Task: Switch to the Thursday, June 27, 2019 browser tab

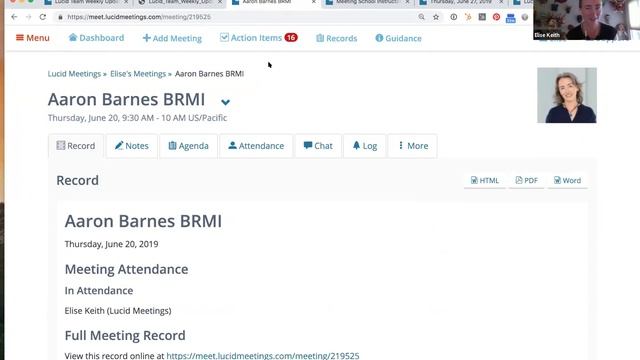Action: 461,3
